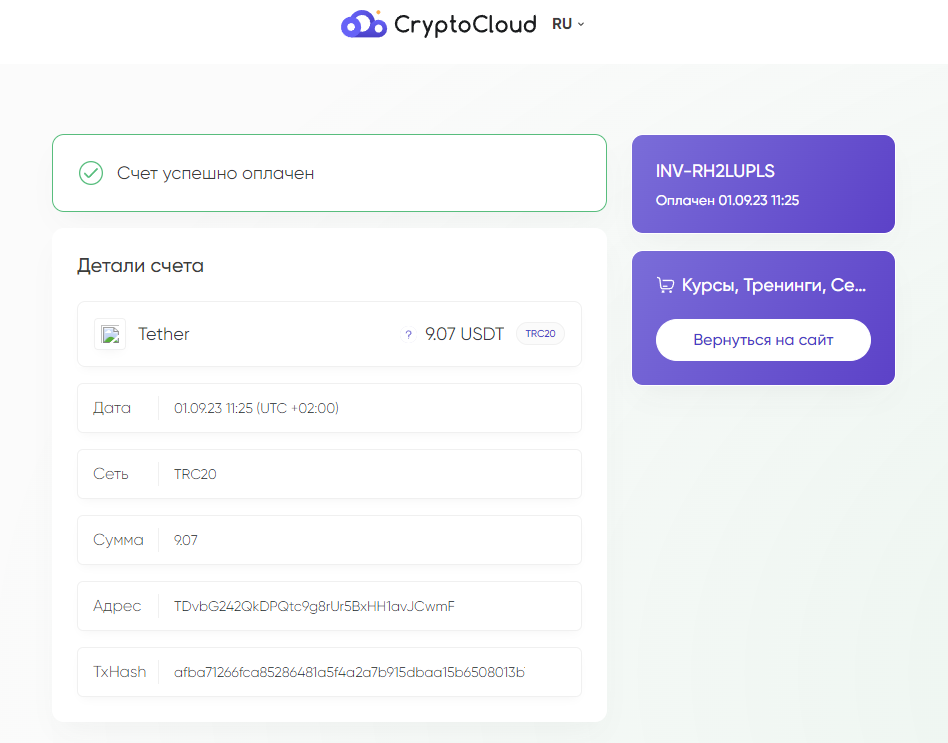Click the chevron next to RU
The width and height of the screenshot is (948, 743).
(581, 24)
